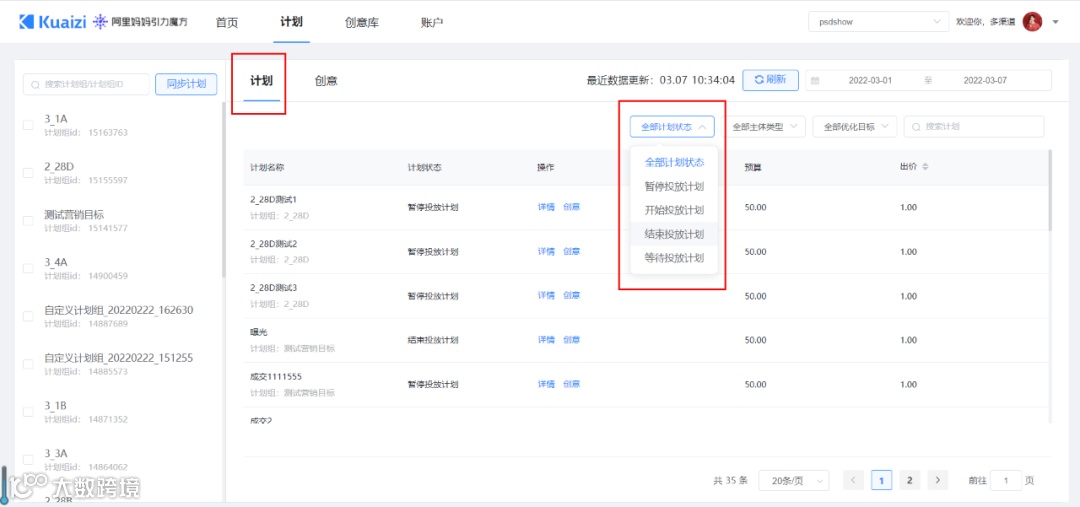The height and width of the screenshot is (507, 1080).
Task: Select 等待投放计划 option in list
Action: (674, 258)
